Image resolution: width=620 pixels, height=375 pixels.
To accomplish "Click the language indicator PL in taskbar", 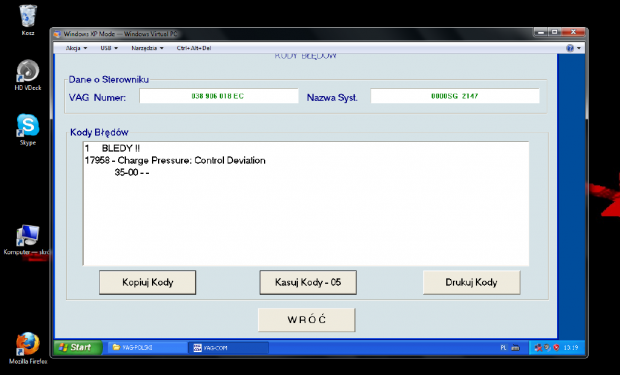I will point(503,348).
